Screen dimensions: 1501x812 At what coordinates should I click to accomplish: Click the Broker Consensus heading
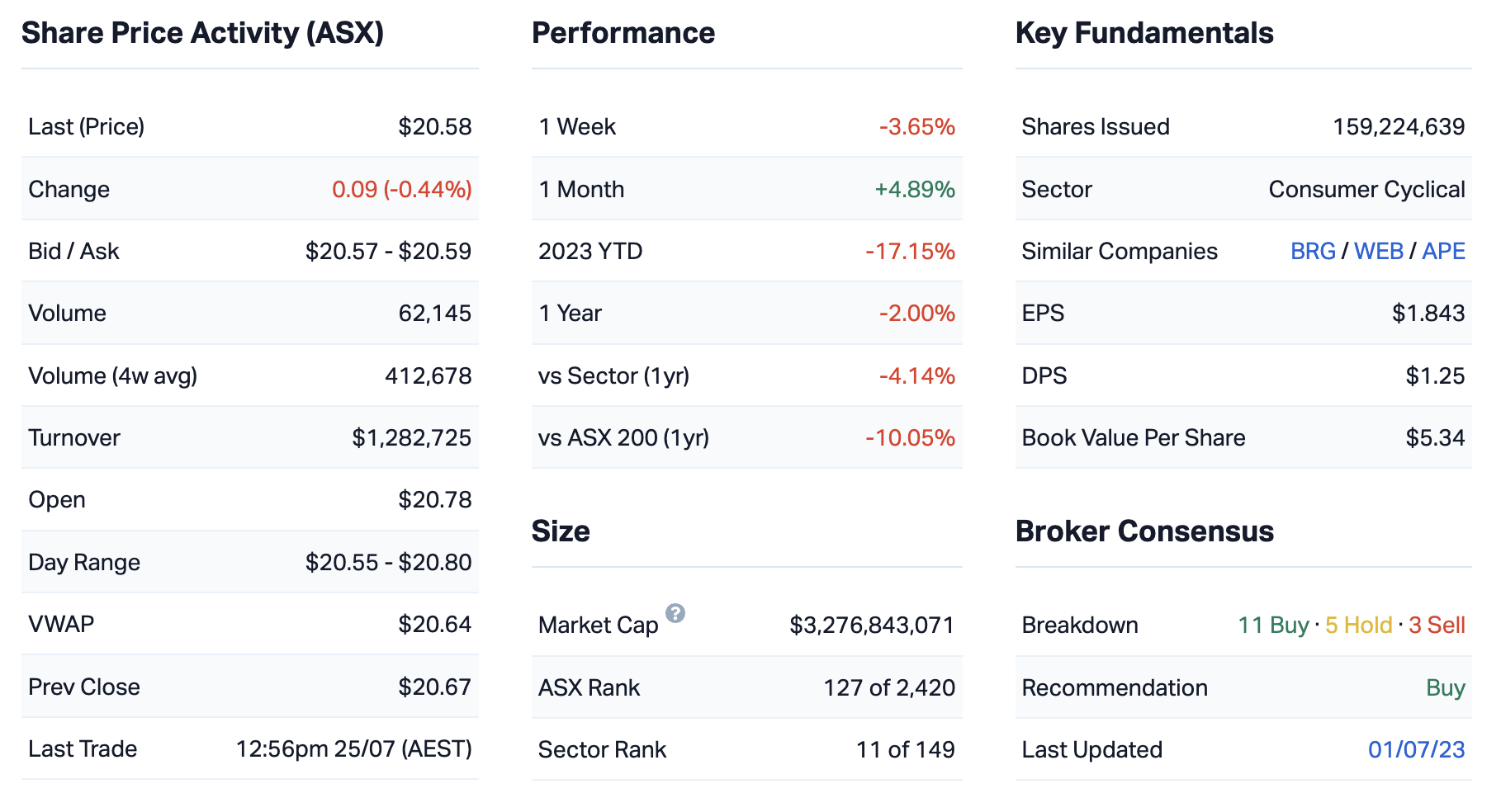pos(1144,531)
